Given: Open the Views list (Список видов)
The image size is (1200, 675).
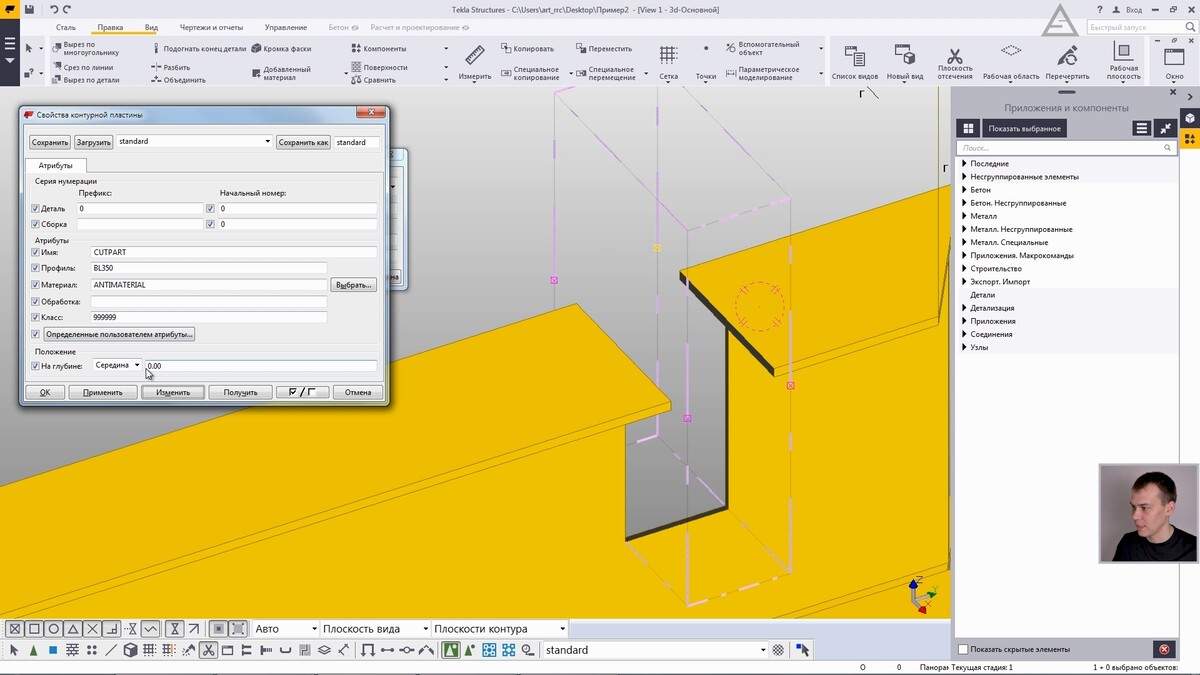Looking at the screenshot, I should point(855,56).
